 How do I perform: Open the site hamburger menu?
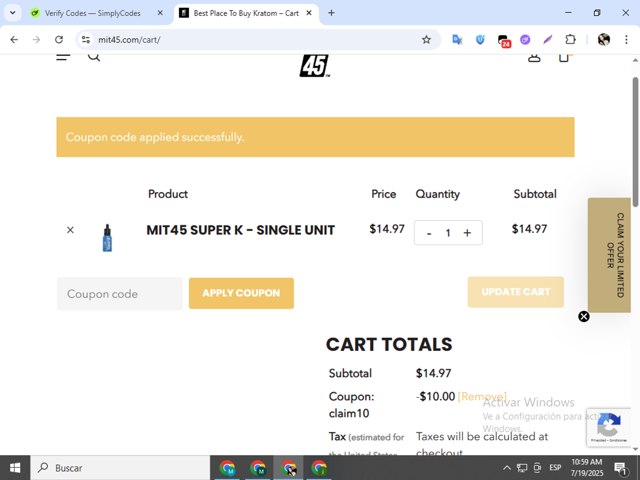(63, 57)
